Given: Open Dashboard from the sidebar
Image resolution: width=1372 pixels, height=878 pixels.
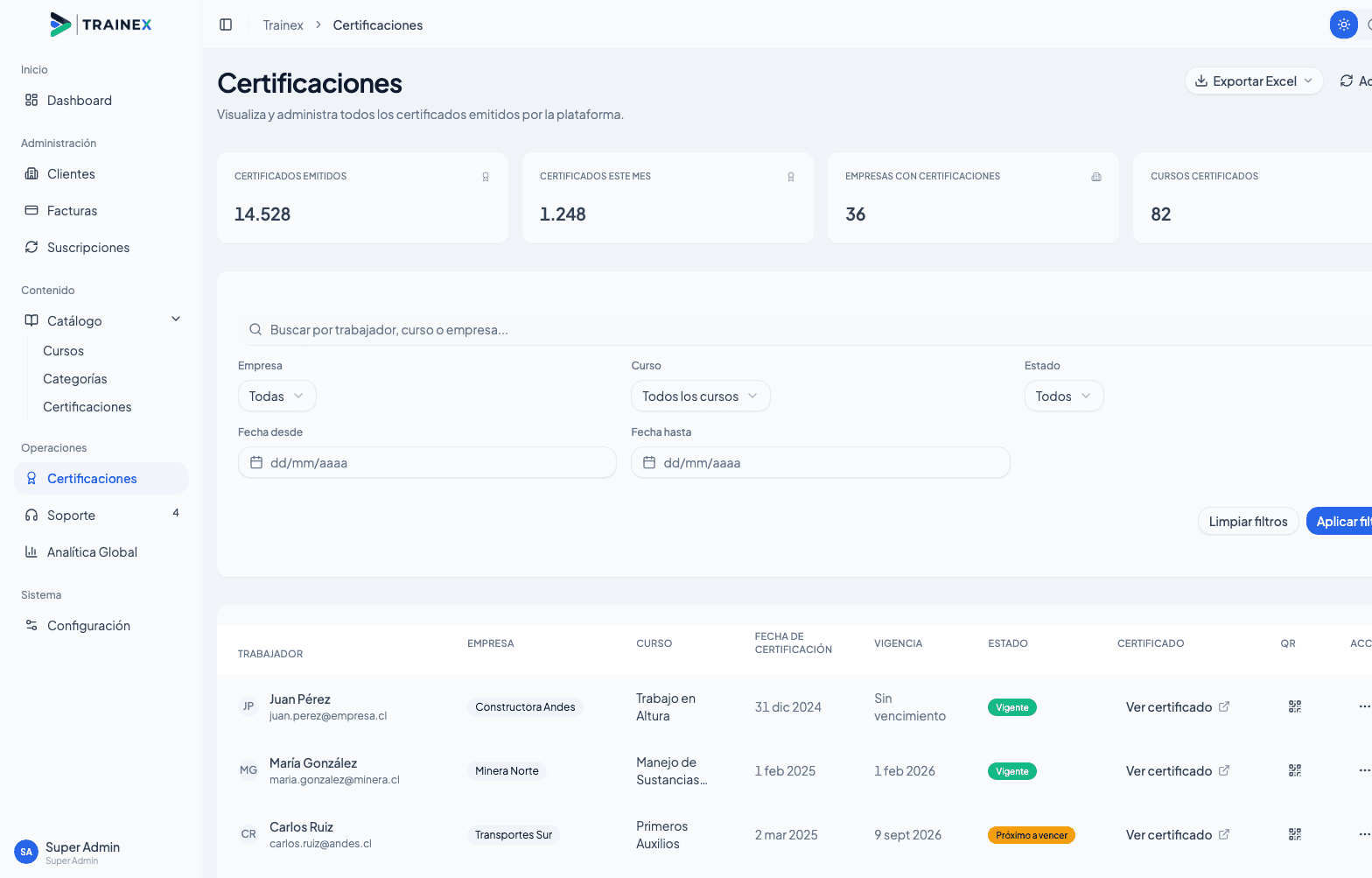Looking at the screenshot, I should (x=101, y=101).
